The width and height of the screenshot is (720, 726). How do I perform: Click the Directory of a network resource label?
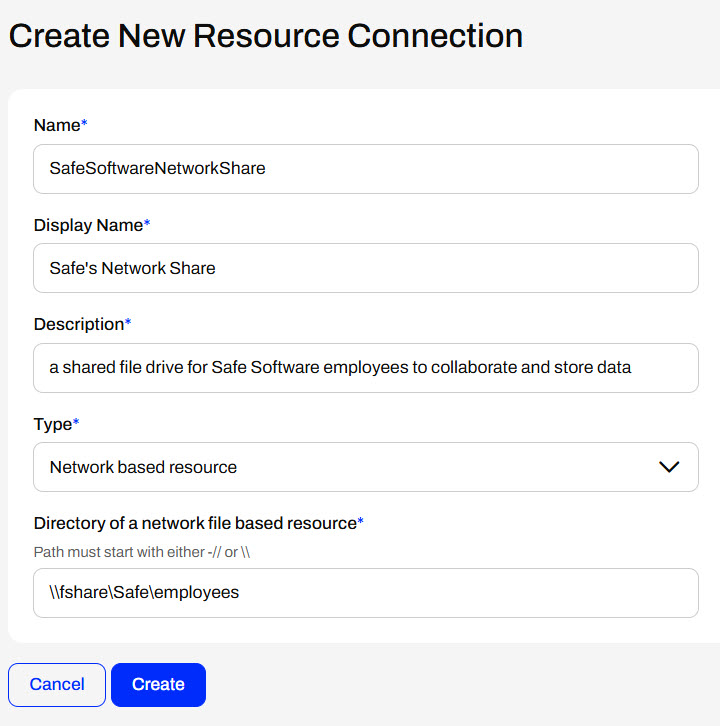tap(195, 524)
